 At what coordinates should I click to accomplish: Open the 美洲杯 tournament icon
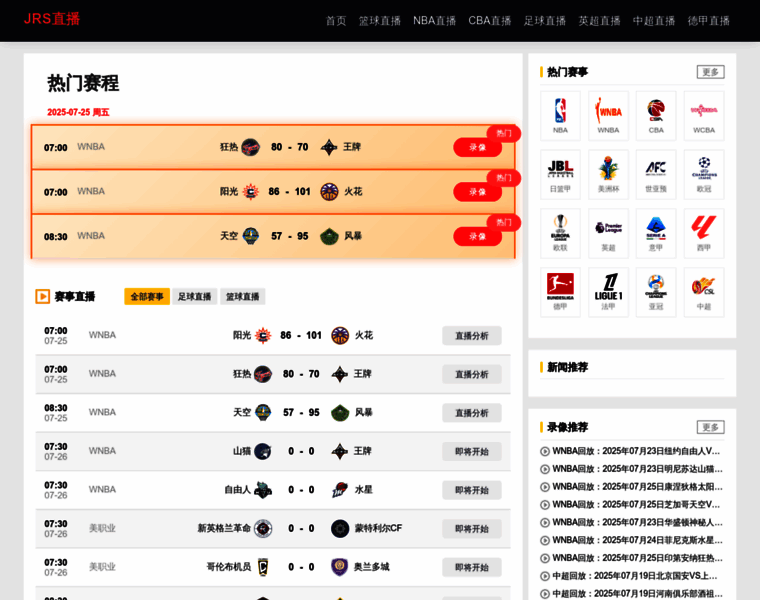pyautogui.click(x=608, y=174)
